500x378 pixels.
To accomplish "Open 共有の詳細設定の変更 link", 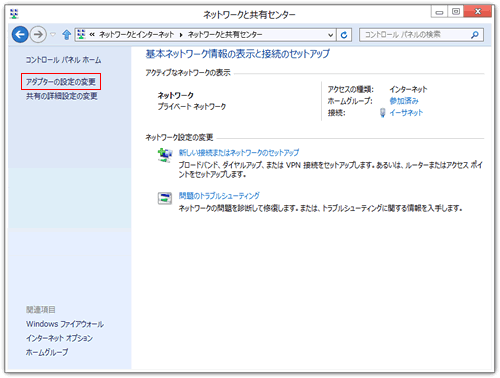I will coord(62,96).
